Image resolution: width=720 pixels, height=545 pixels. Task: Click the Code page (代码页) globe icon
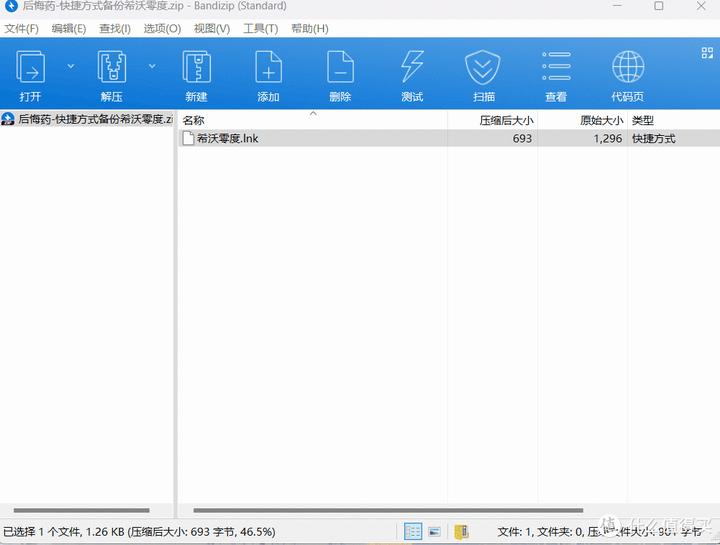tap(628, 67)
